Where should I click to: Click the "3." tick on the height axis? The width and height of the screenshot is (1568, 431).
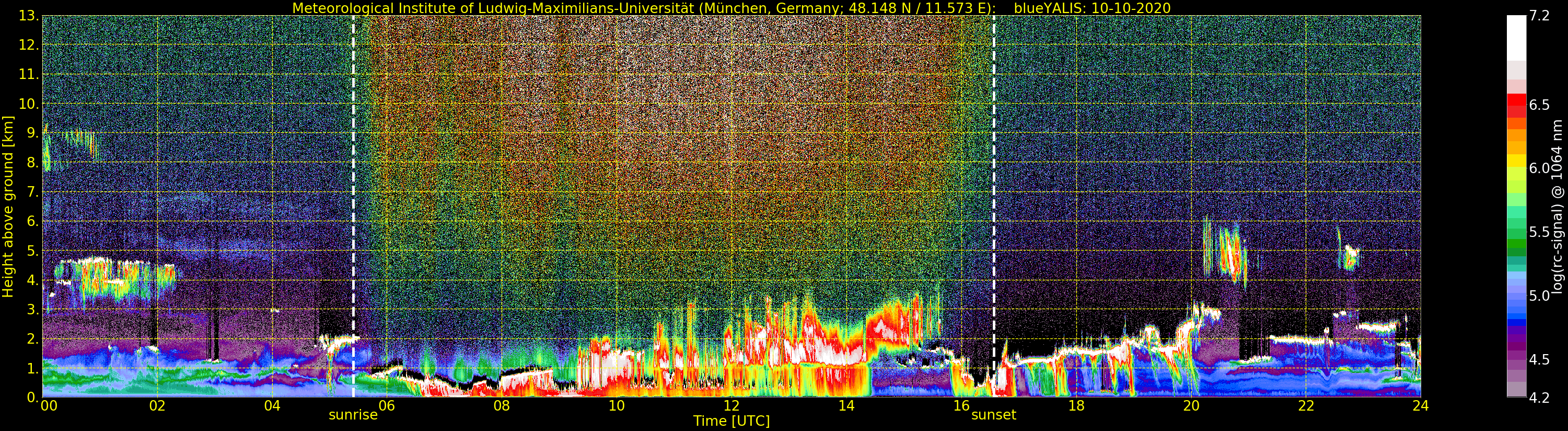coord(33,309)
